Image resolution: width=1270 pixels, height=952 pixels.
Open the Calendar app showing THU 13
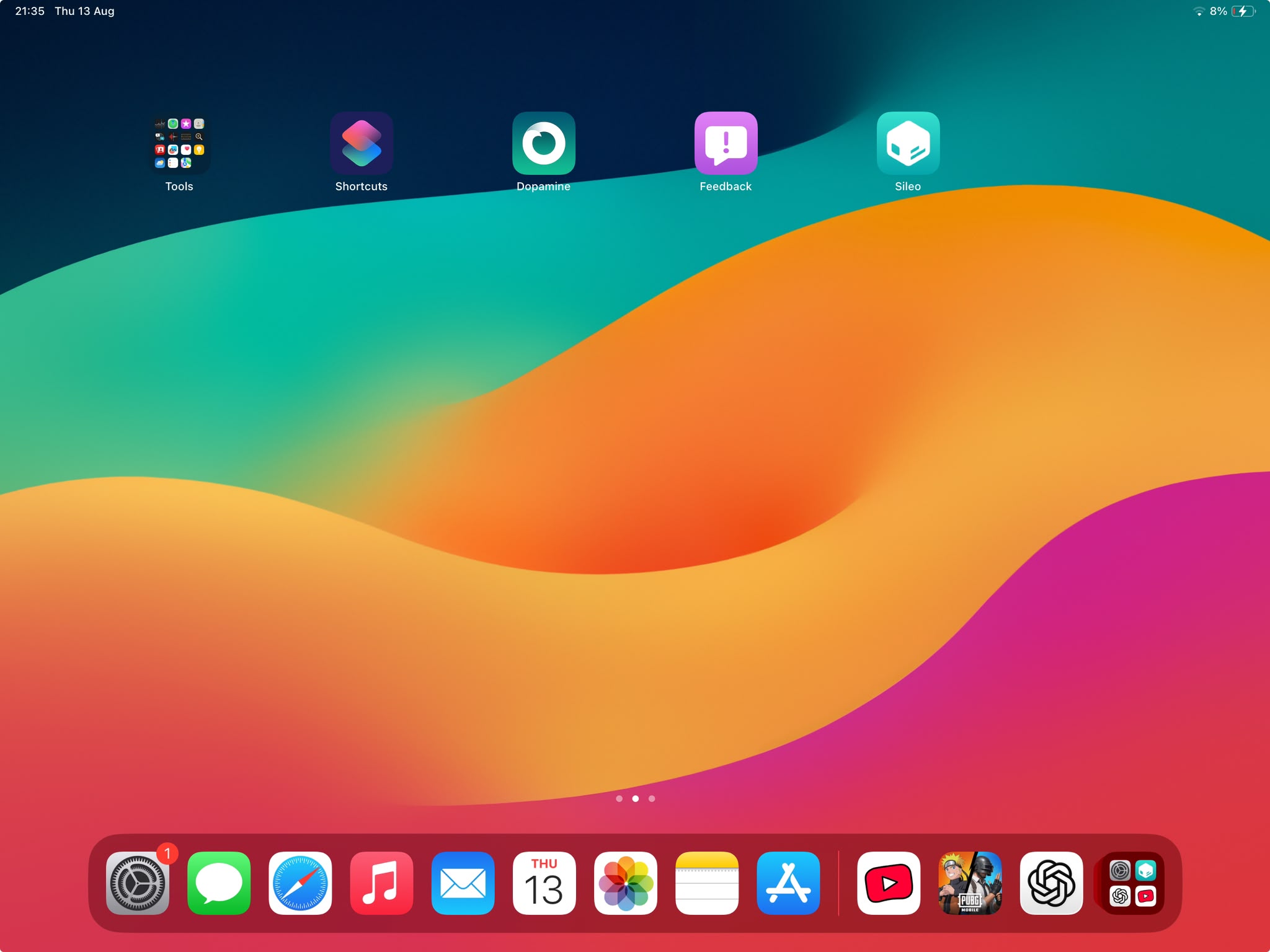point(544,883)
